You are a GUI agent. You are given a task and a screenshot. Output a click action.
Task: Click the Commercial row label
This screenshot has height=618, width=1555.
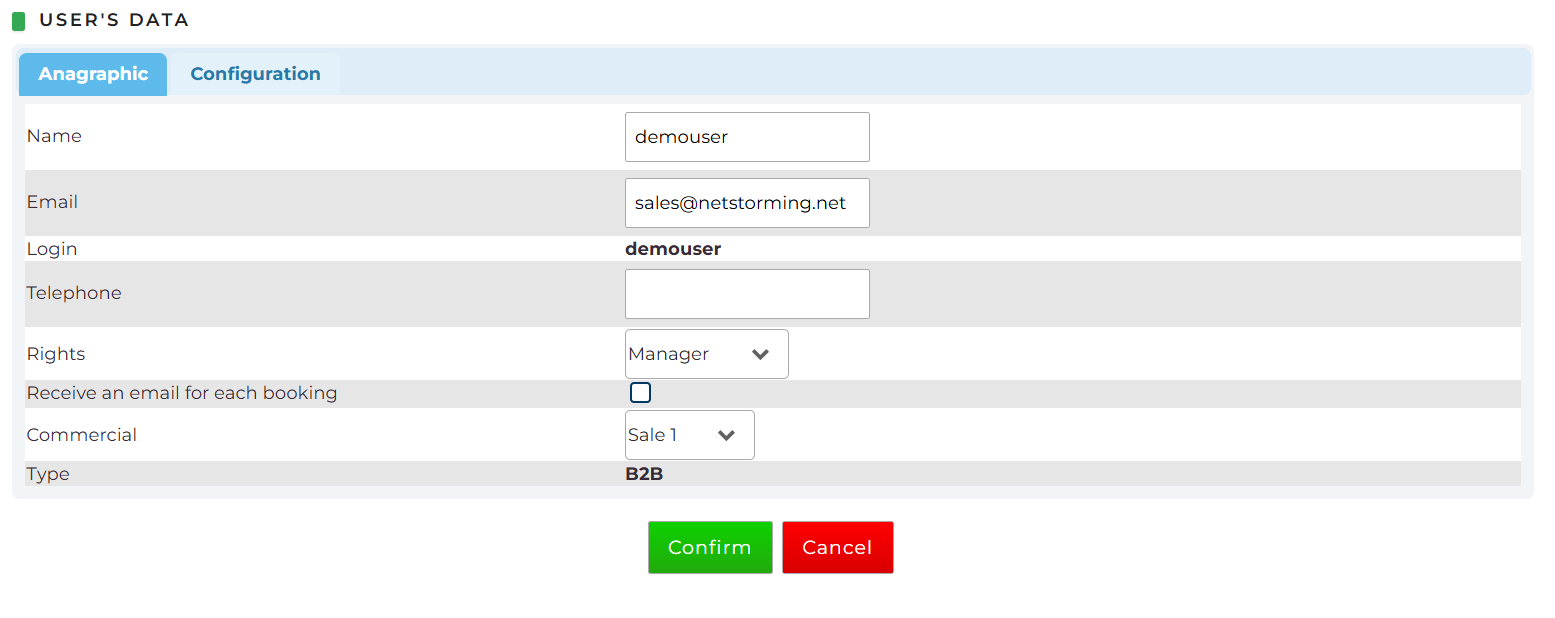click(x=82, y=435)
